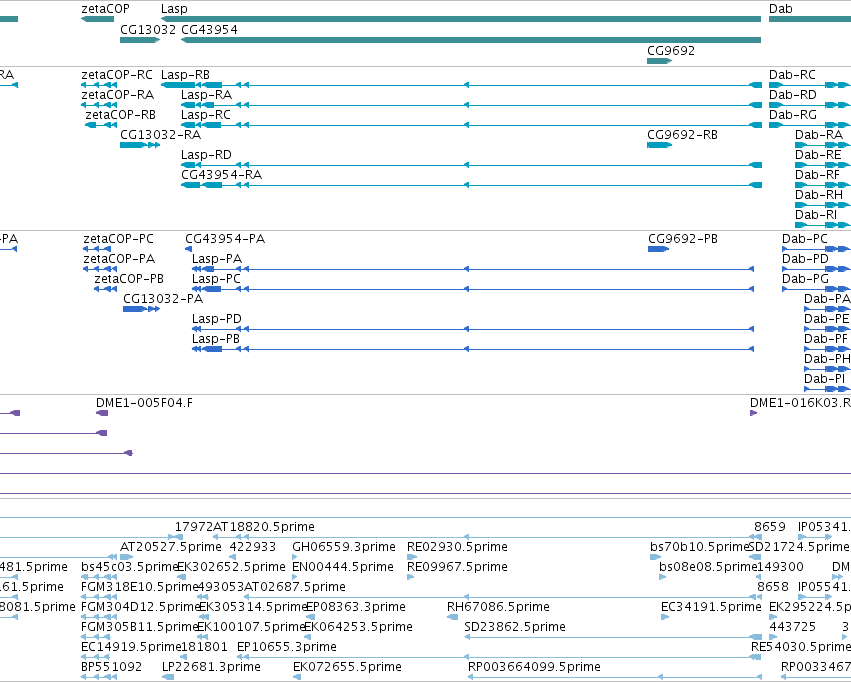851x682 pixels.
Task: Select protein zetaCOP-PB
Action: click(129, 279)
